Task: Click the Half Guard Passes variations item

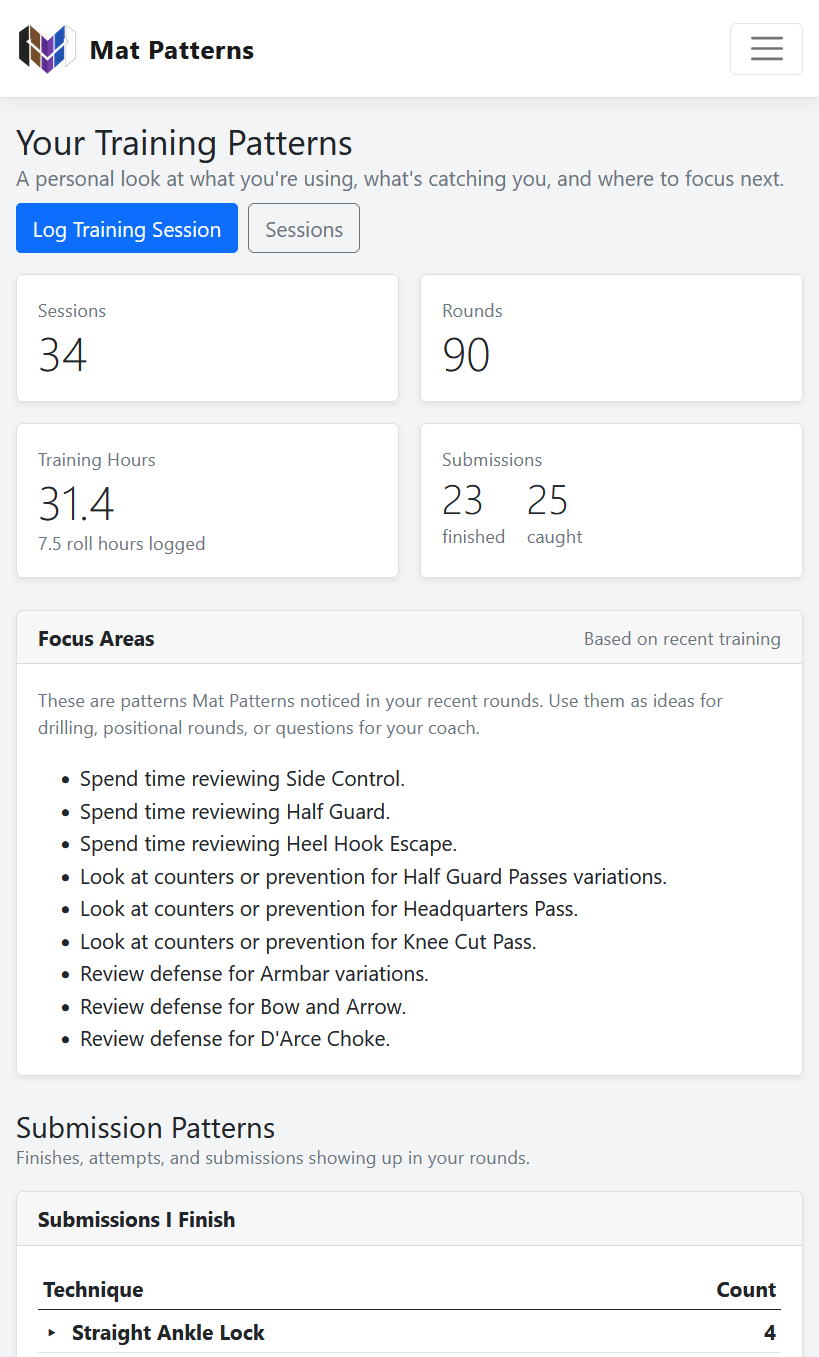Action: (373, 876)
